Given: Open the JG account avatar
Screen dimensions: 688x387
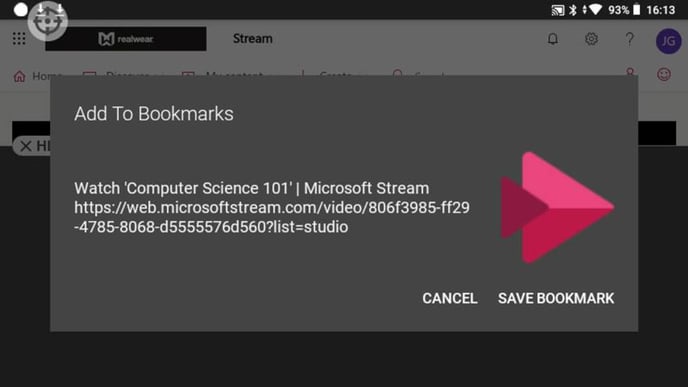Looking at the screenshot, I should coord(668,41).
